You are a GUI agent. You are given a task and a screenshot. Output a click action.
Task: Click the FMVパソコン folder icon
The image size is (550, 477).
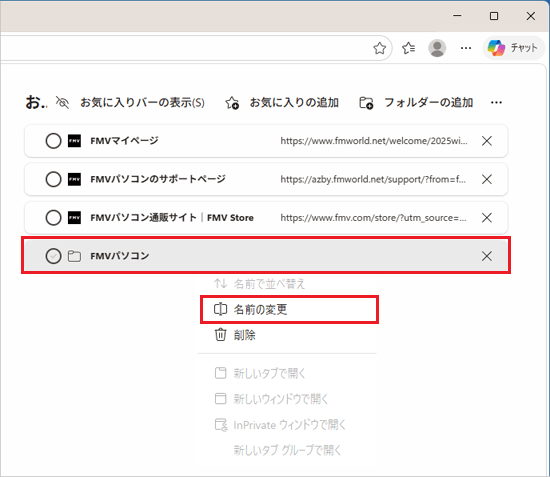74,256
